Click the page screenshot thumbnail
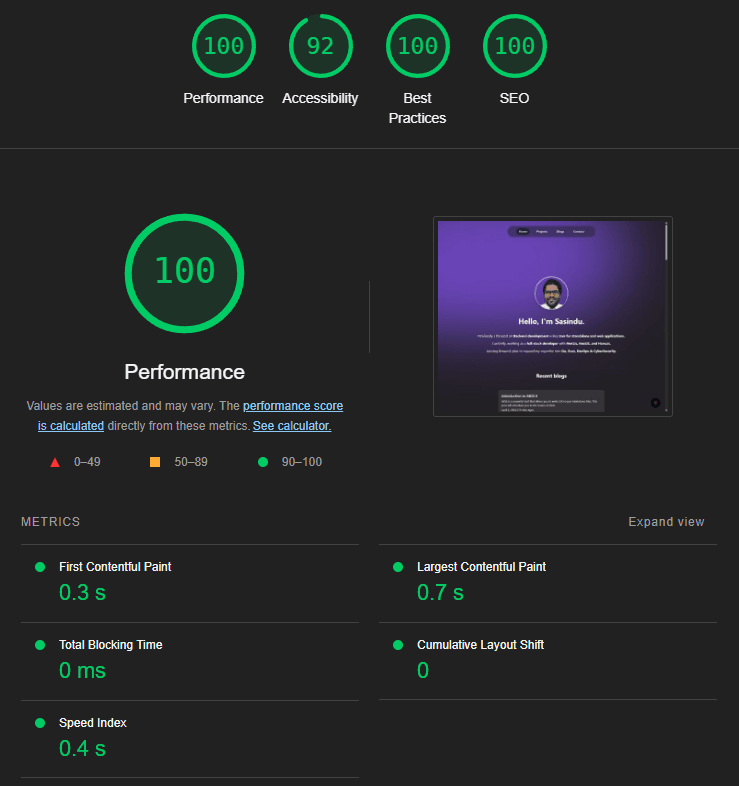 (552, 316)
